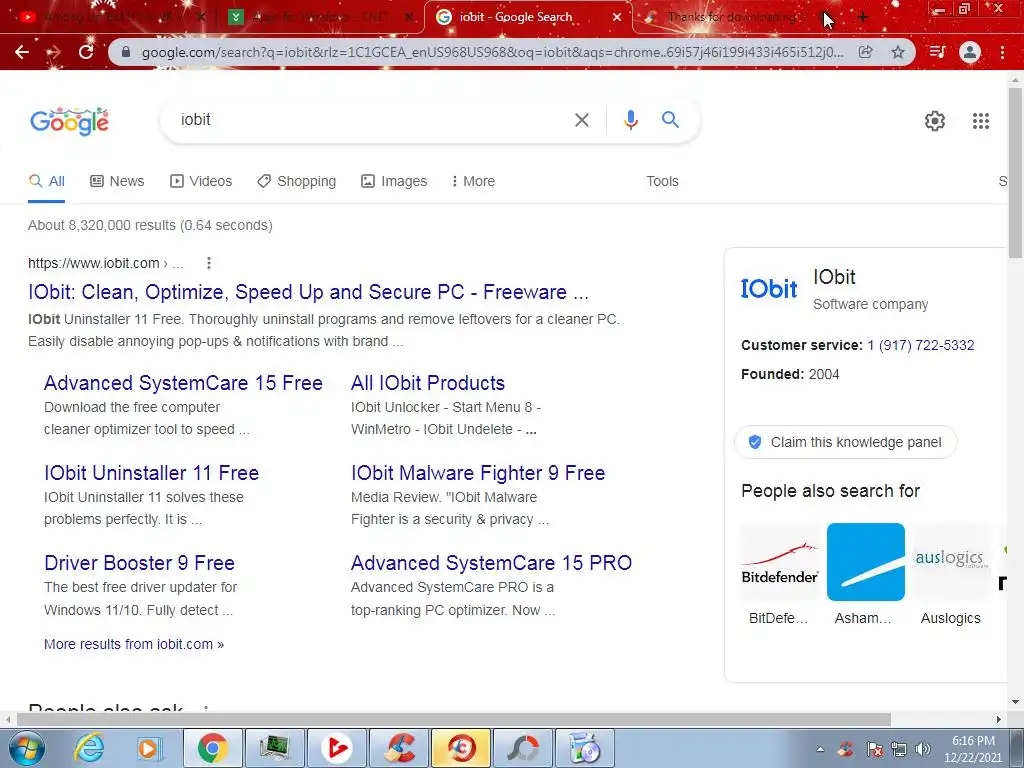Submit search with magnifier icon
The image size is (1024, 768).
point(670,120)
